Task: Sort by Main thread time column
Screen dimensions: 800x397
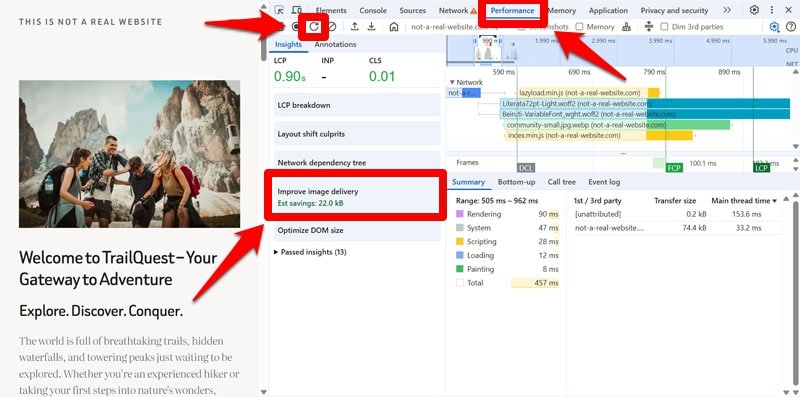Action: 744,201
